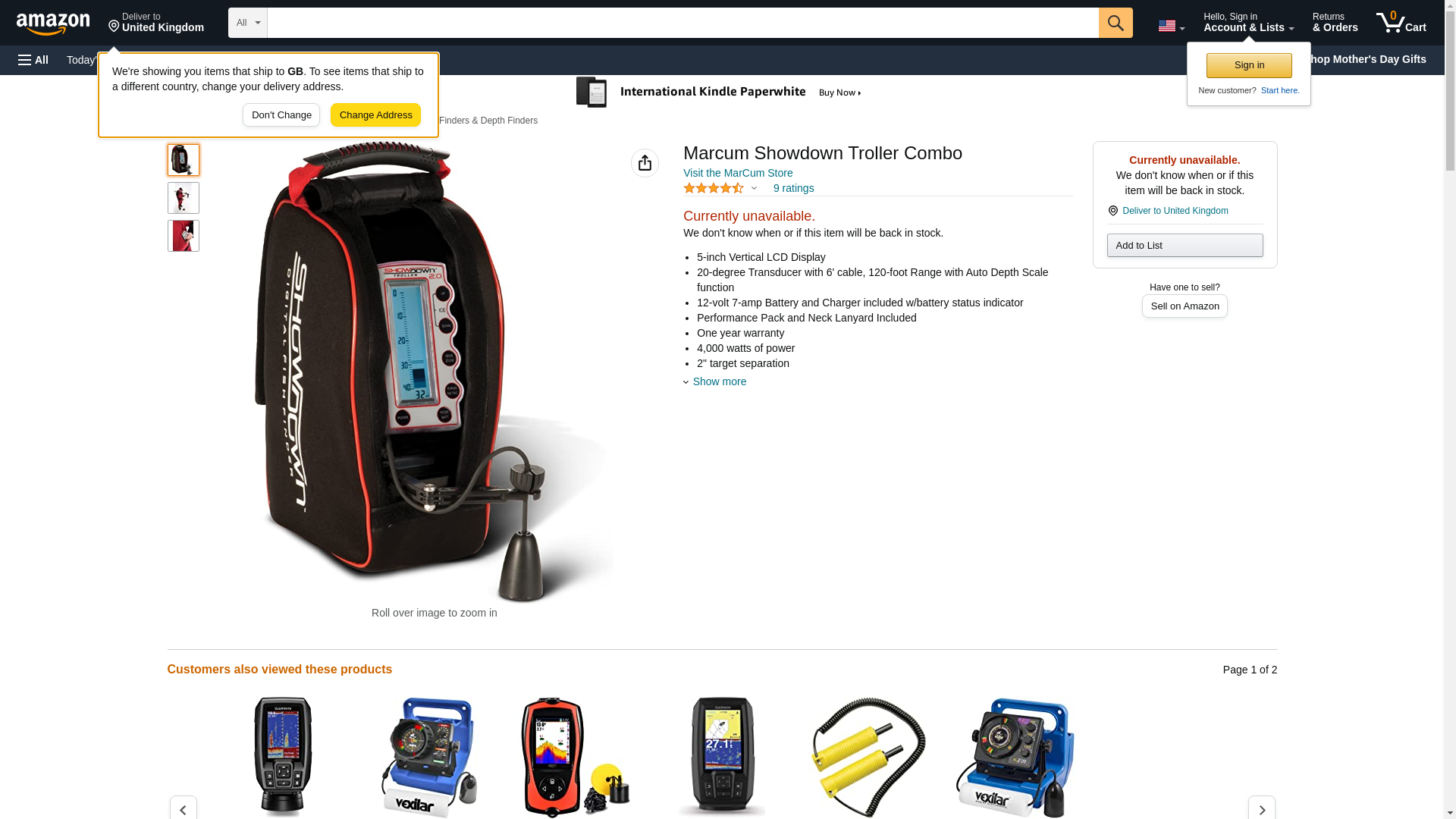The image size is (1456, 819).
Task: Click the share product icon
Action: (x=645, y=163)
